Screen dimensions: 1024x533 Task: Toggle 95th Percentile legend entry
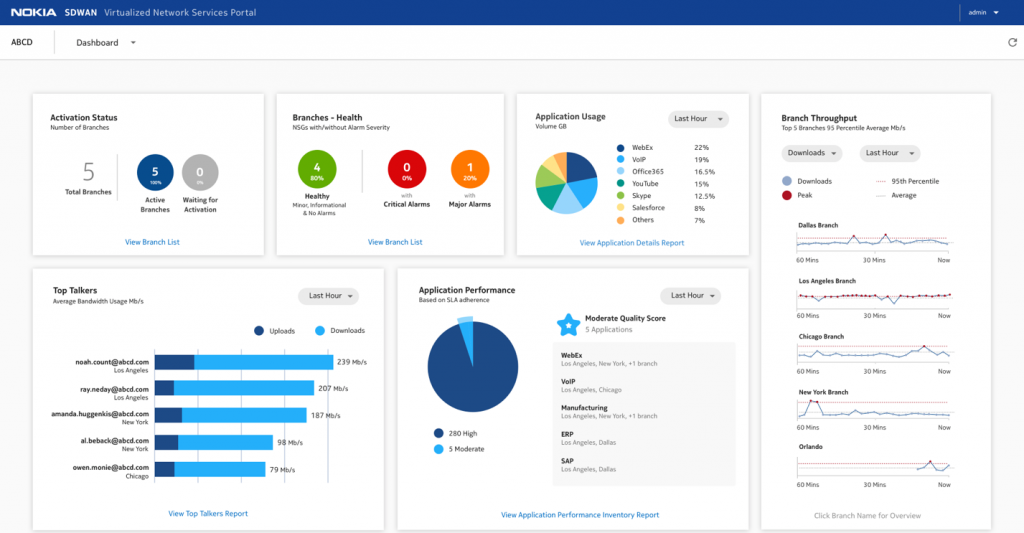click(907, 182)
